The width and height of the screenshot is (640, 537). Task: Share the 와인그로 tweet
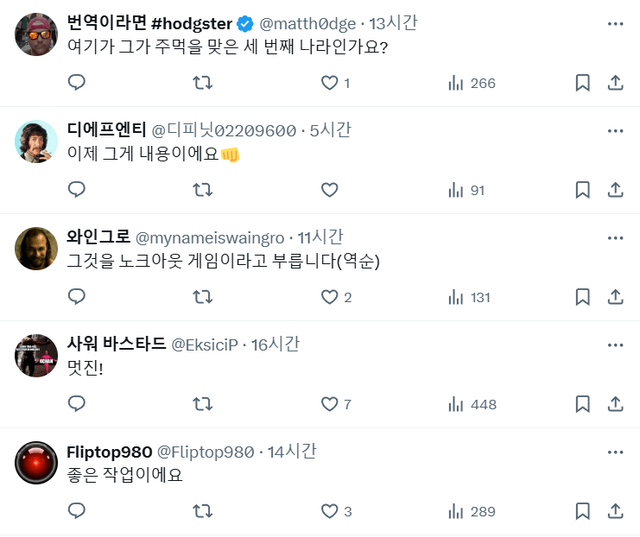616,297
